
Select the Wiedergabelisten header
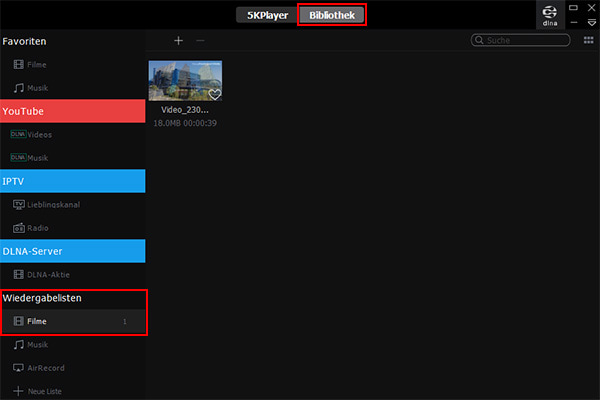[x=42, y=298]
